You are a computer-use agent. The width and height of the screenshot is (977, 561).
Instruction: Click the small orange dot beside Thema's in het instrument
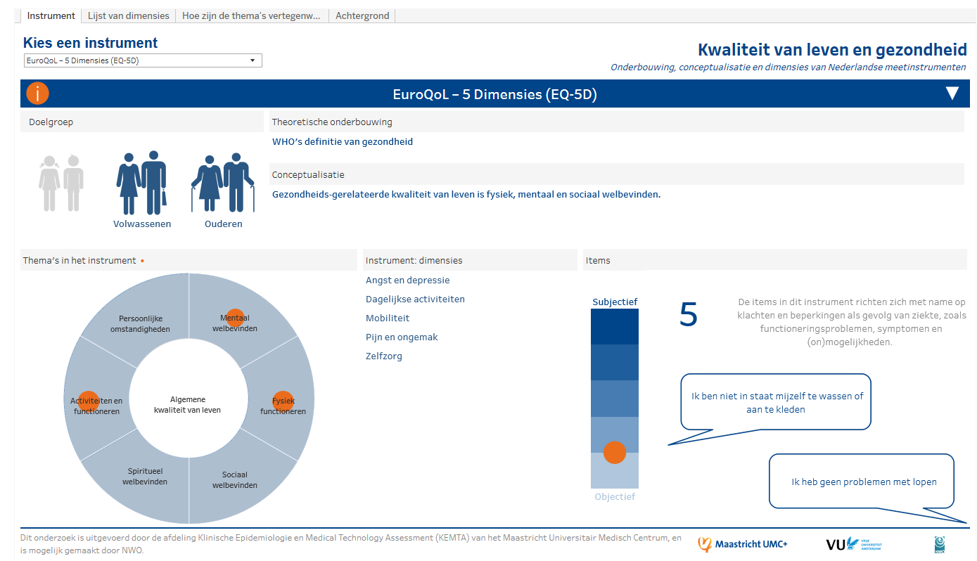click(x=142, y=261)
